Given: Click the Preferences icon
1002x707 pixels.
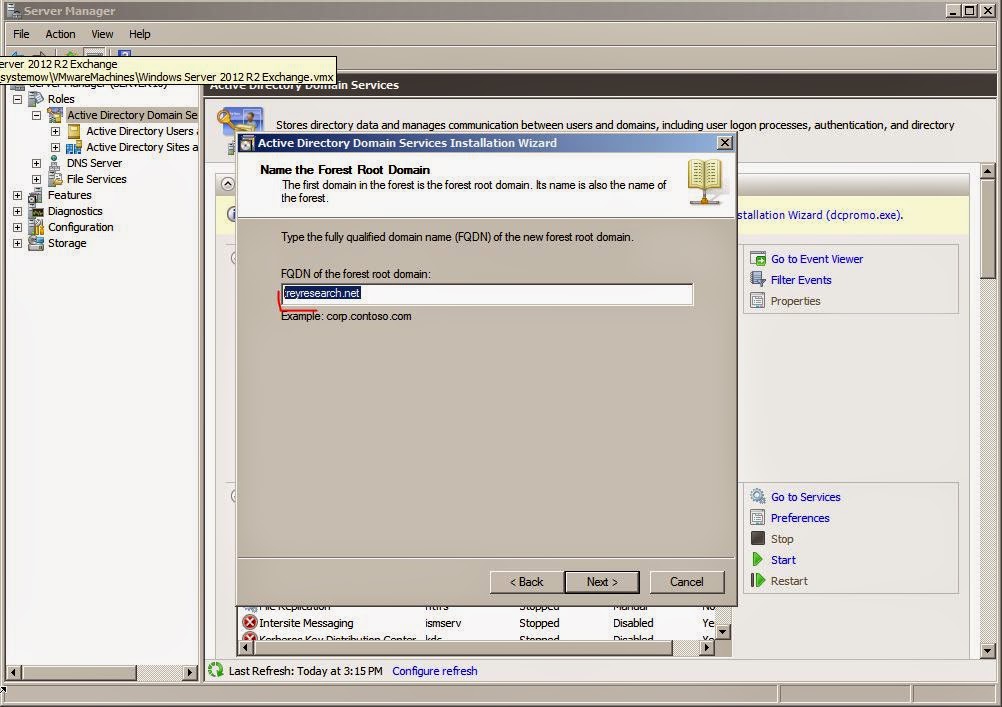Looking at the screenshot, I should [758, 518].
